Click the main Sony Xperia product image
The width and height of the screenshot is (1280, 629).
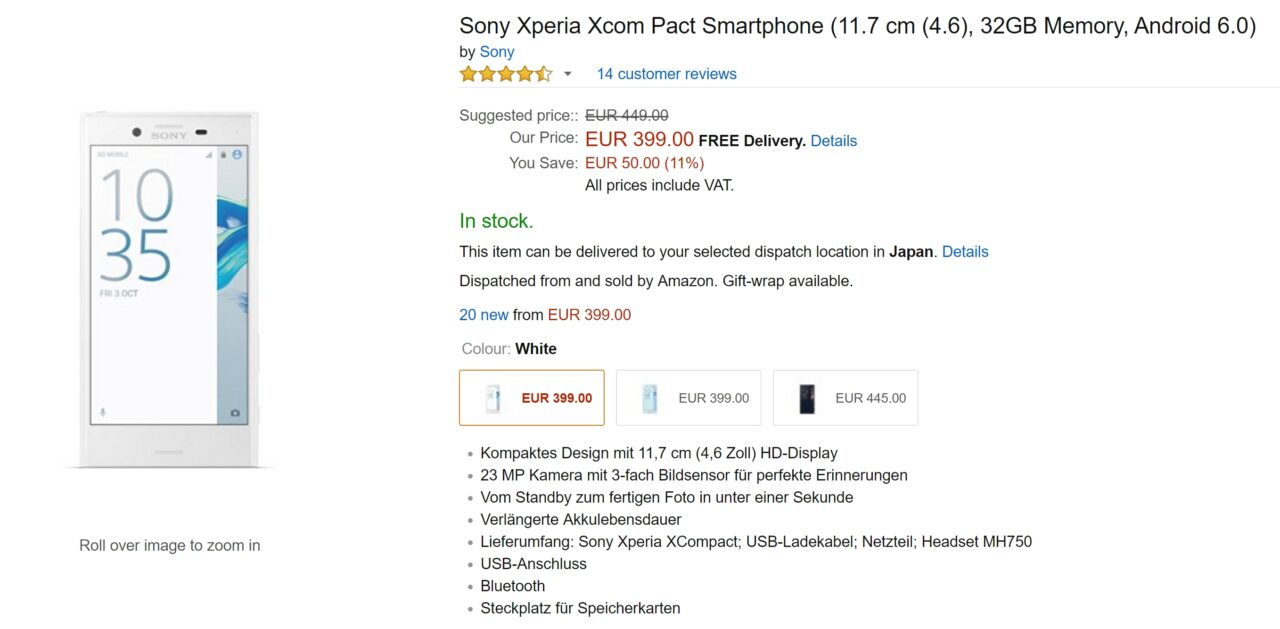coord(169,288)
